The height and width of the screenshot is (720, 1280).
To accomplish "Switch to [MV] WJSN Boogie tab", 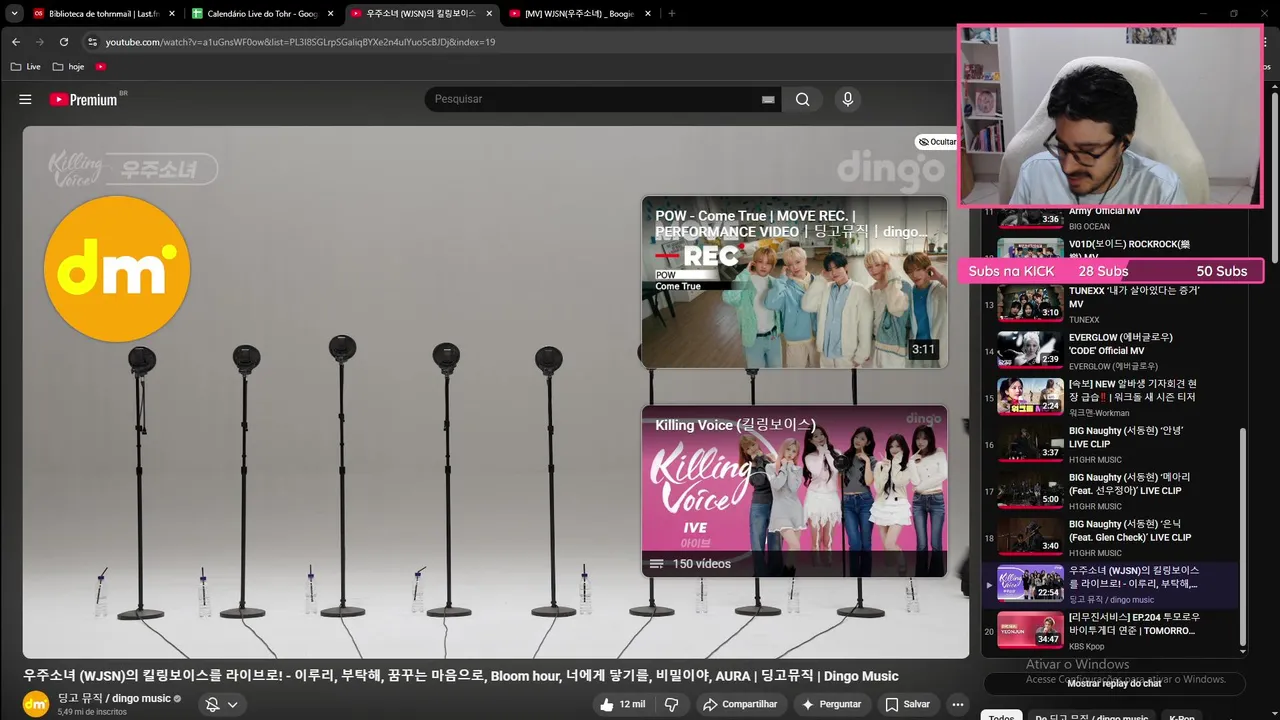I will [578, 13].
